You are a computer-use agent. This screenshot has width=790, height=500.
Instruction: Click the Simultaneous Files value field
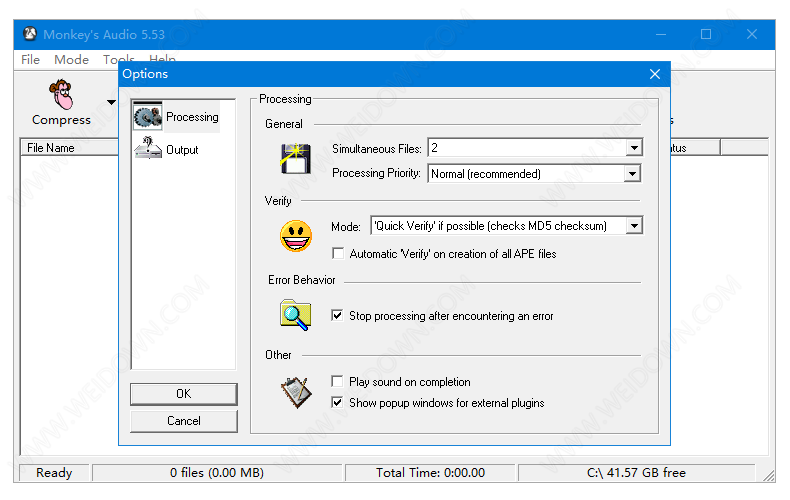[x=528, y=148]
